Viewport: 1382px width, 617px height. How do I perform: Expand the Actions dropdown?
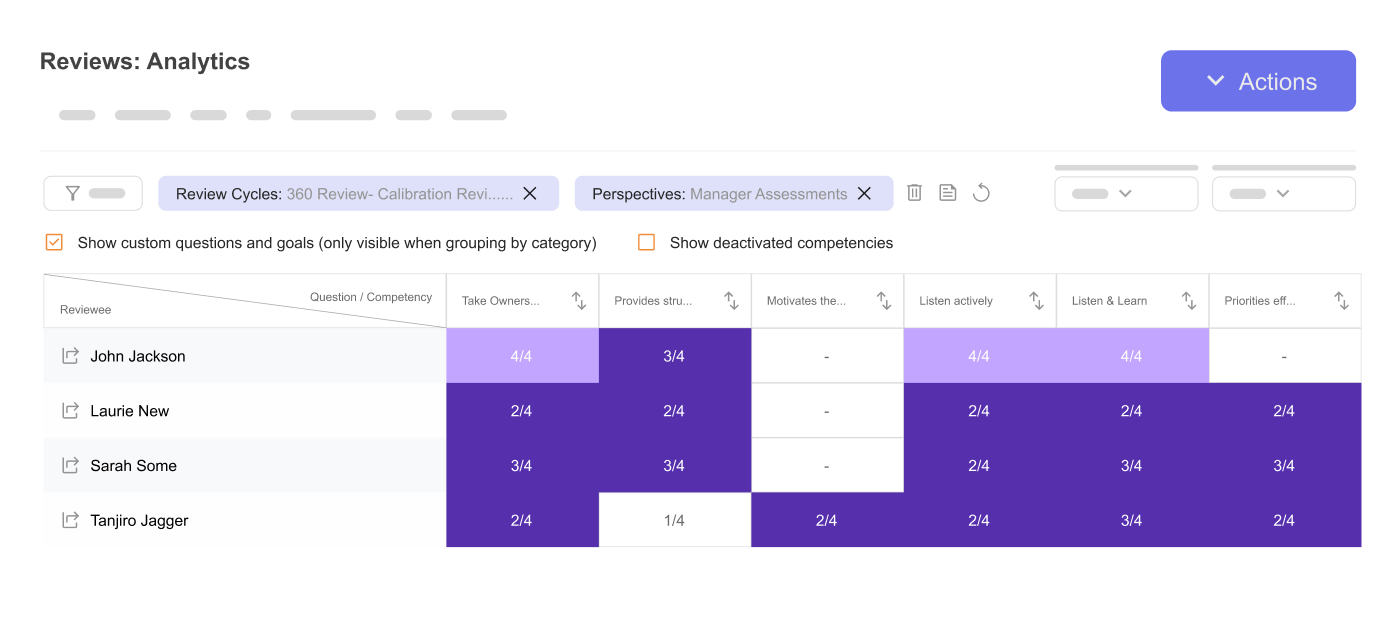point(1258,81)
